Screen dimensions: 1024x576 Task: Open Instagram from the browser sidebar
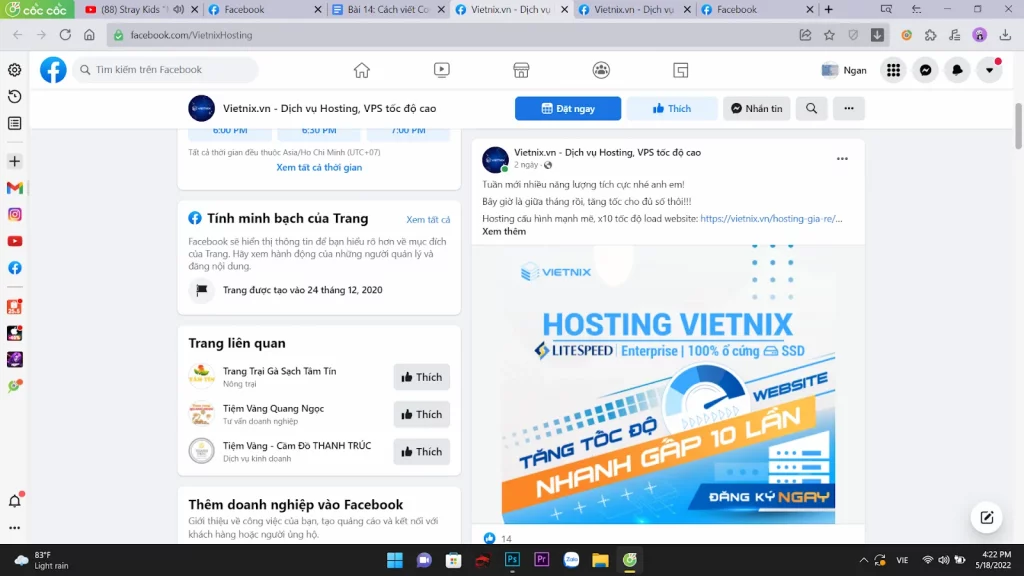click(14, 215)
